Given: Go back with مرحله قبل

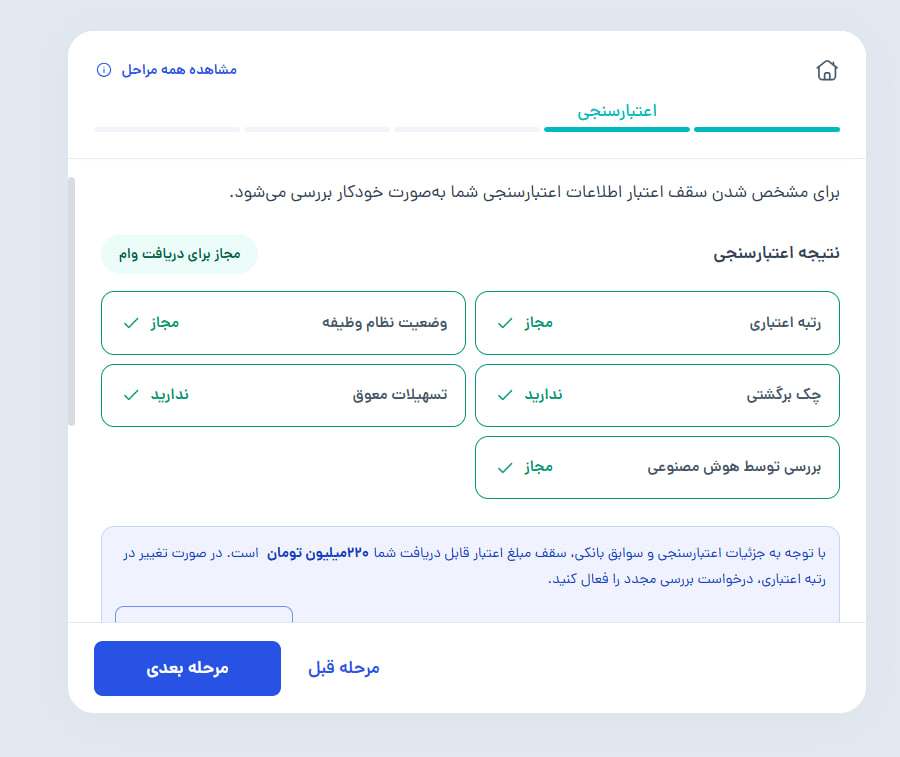Looking at the screenshot, I should [x=343, y=668].
